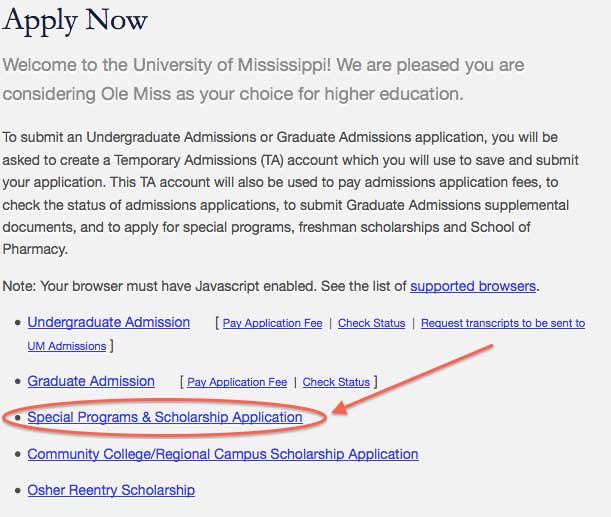Open Pay Application Fee for Undergraduate Admission

272,323
